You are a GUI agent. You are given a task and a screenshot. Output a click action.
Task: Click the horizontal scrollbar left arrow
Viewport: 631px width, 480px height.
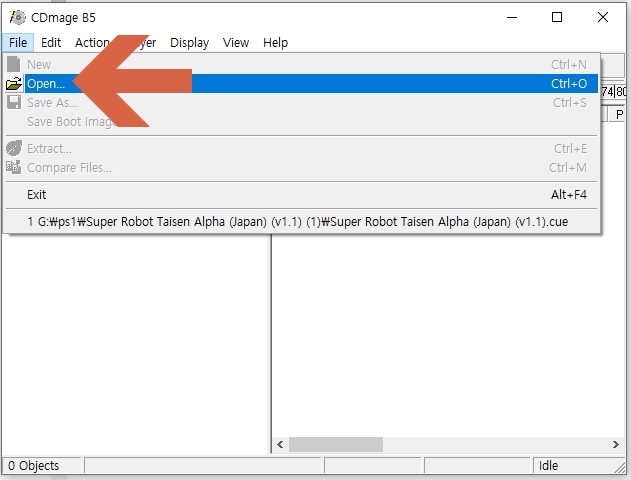[x=280, y=445]
